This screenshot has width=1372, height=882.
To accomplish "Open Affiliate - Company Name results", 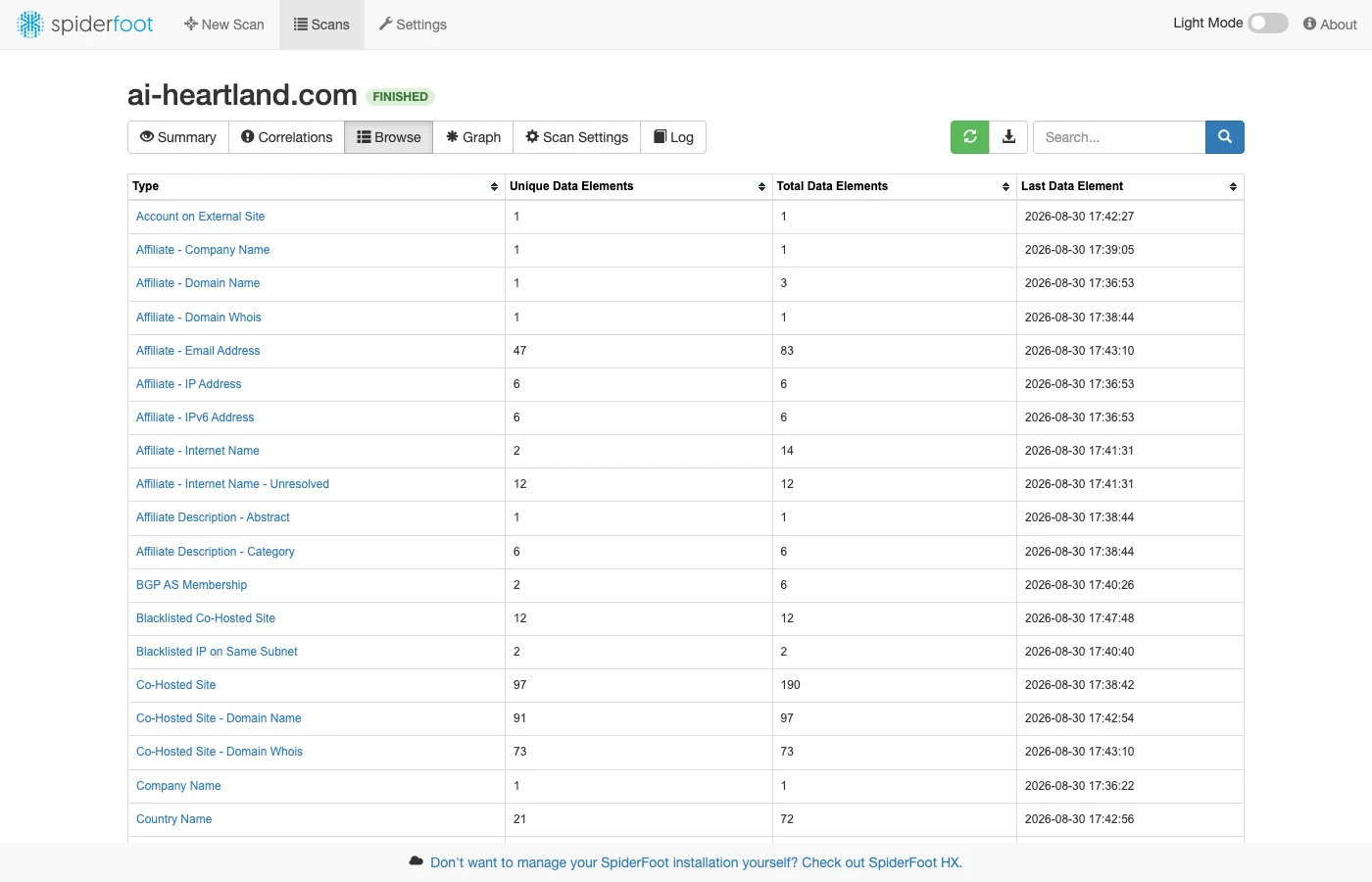I will tap(203, 250).
